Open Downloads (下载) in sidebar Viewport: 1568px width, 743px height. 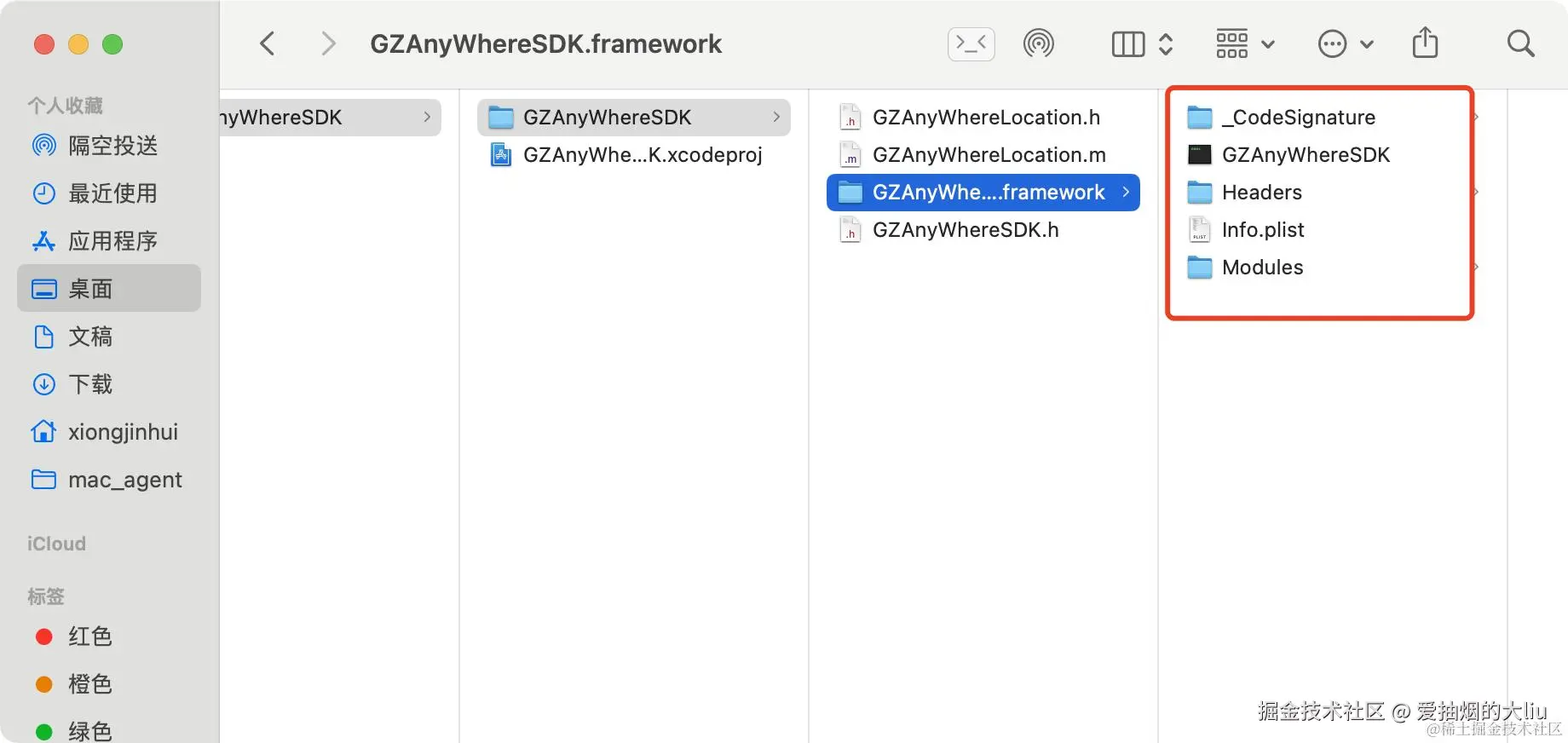109,384
